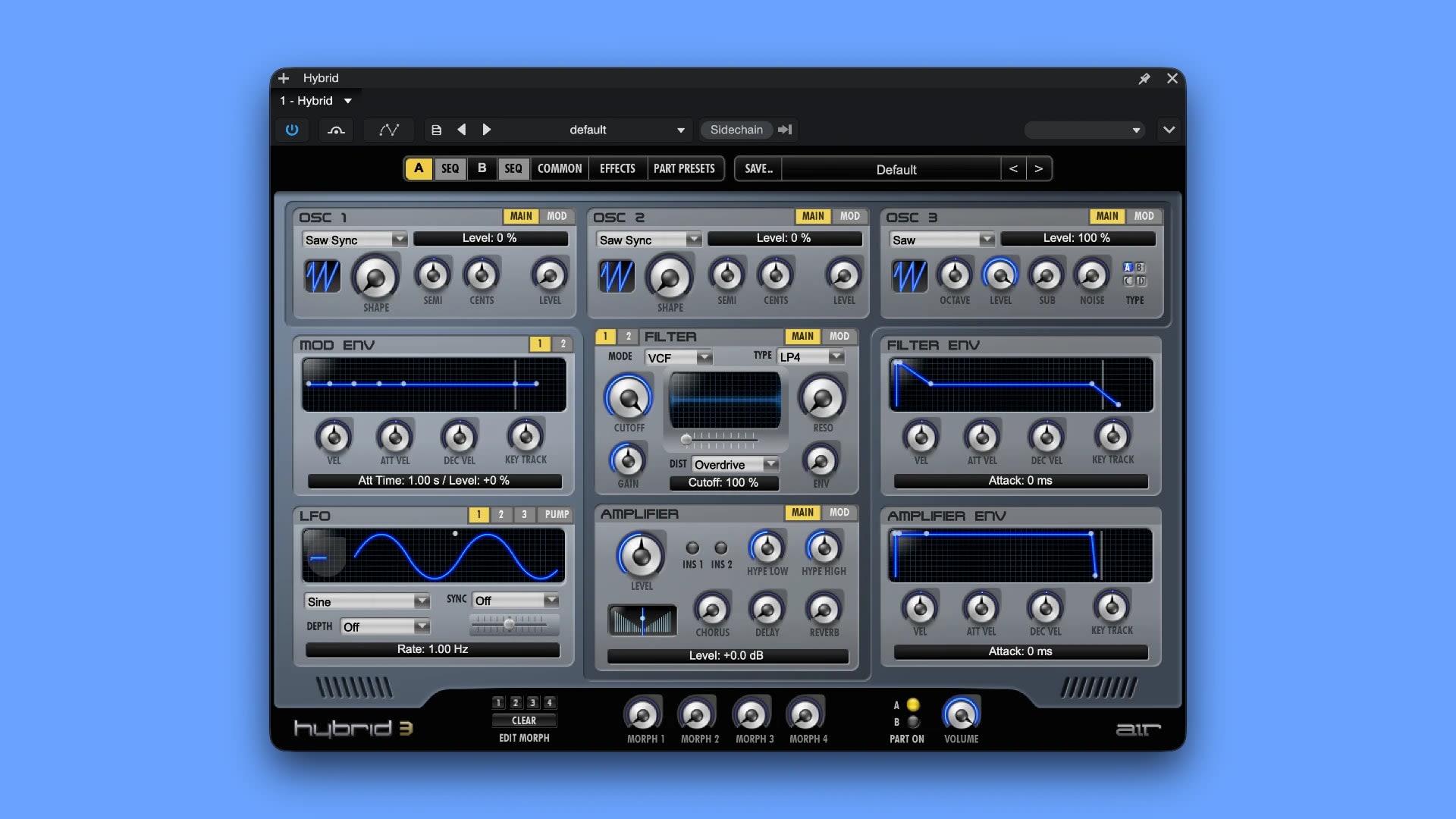
Task: Click the SAVE.. button
Action: [758, 168]
